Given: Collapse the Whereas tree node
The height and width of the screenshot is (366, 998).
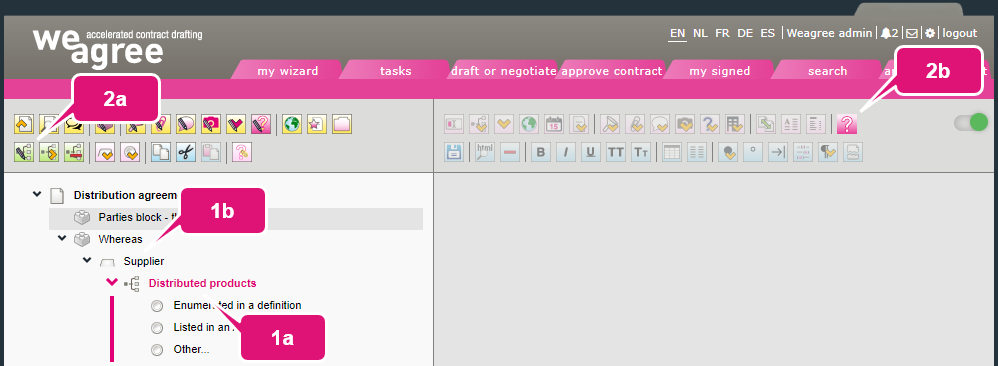Looking at the screenshot, I should [62, 238].
